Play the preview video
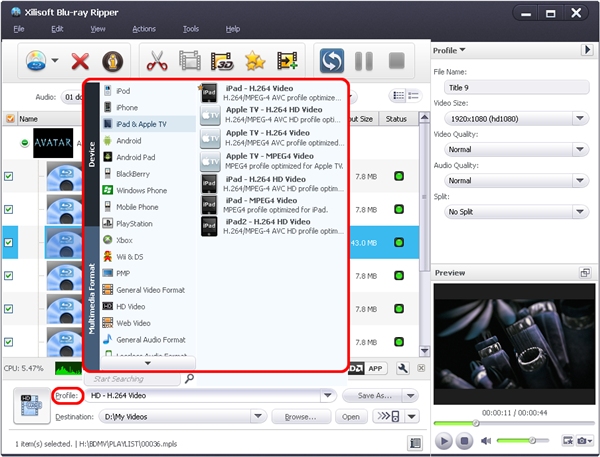The image size is (600, 457). pos(444,441)
